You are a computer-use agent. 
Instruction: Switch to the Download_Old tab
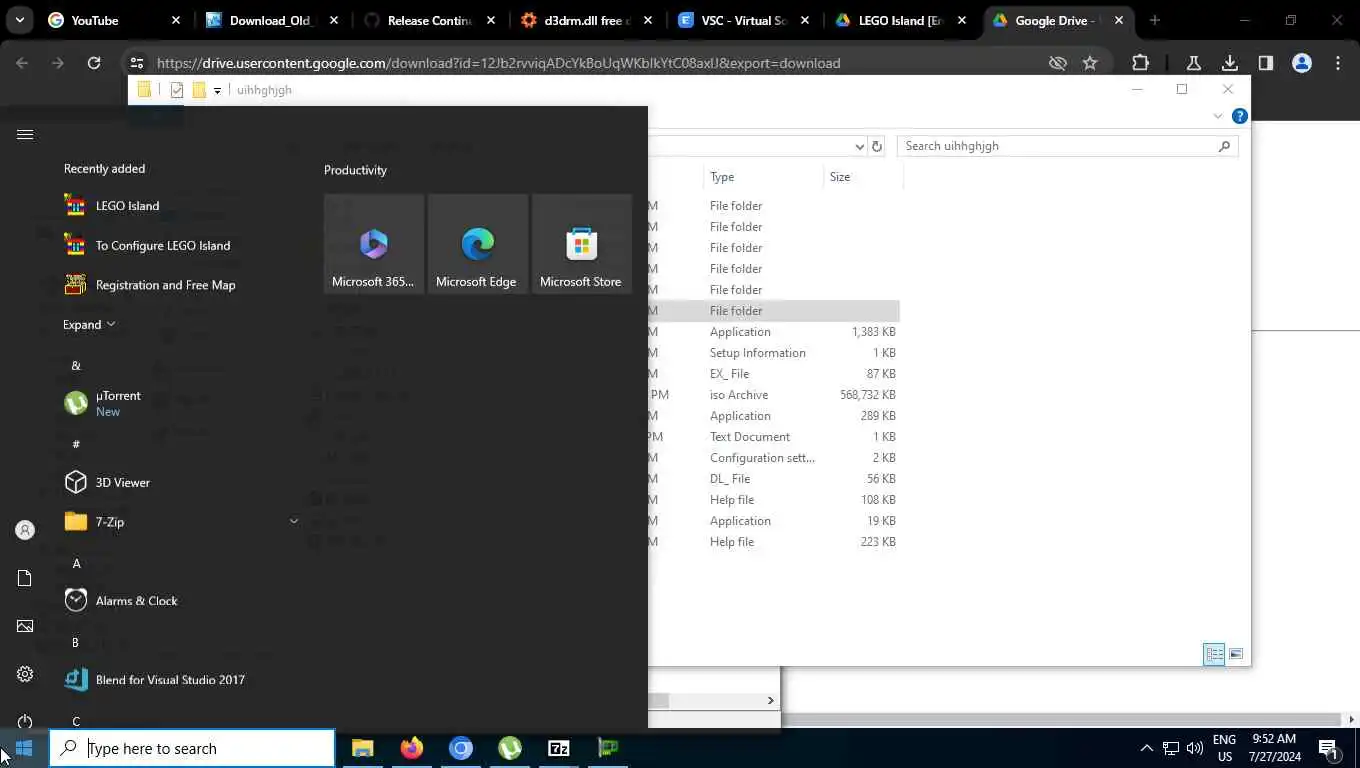click(270, 20)
